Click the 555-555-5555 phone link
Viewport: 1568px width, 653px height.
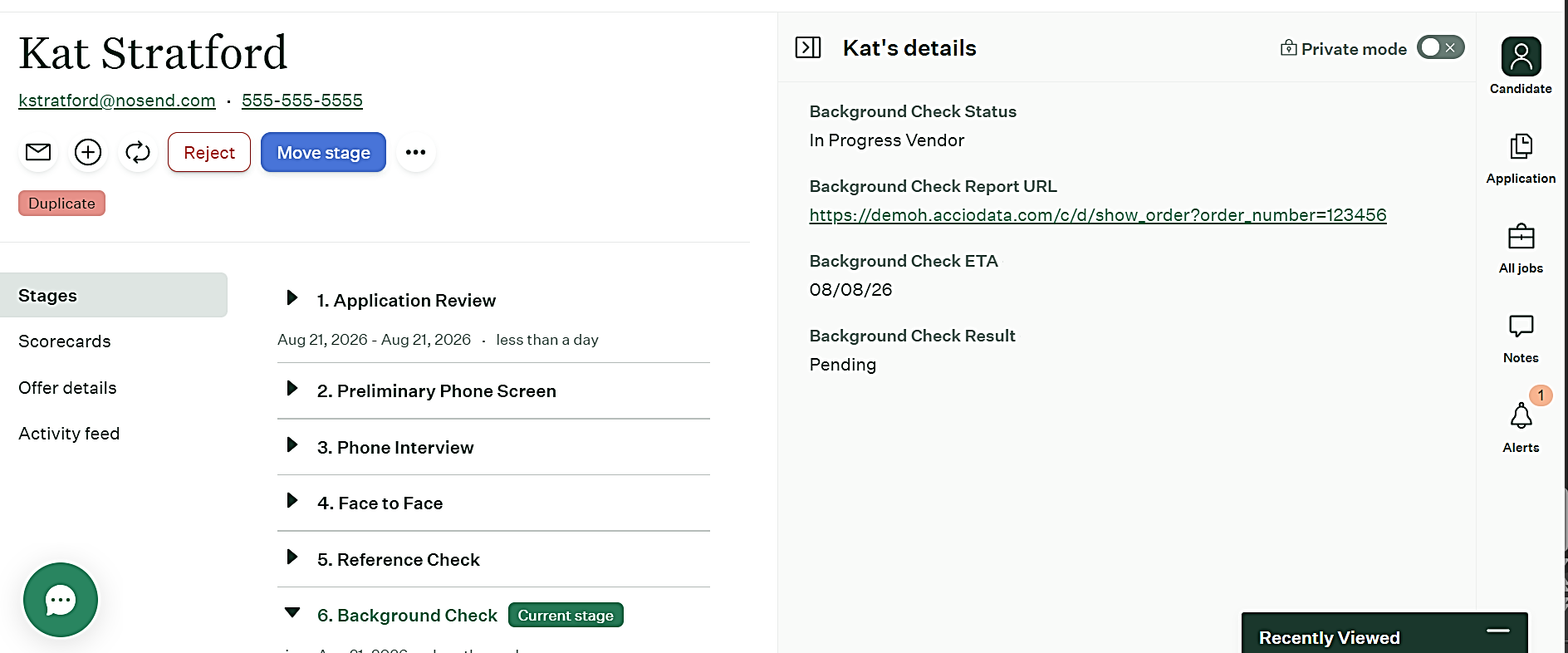click(302, 101)
